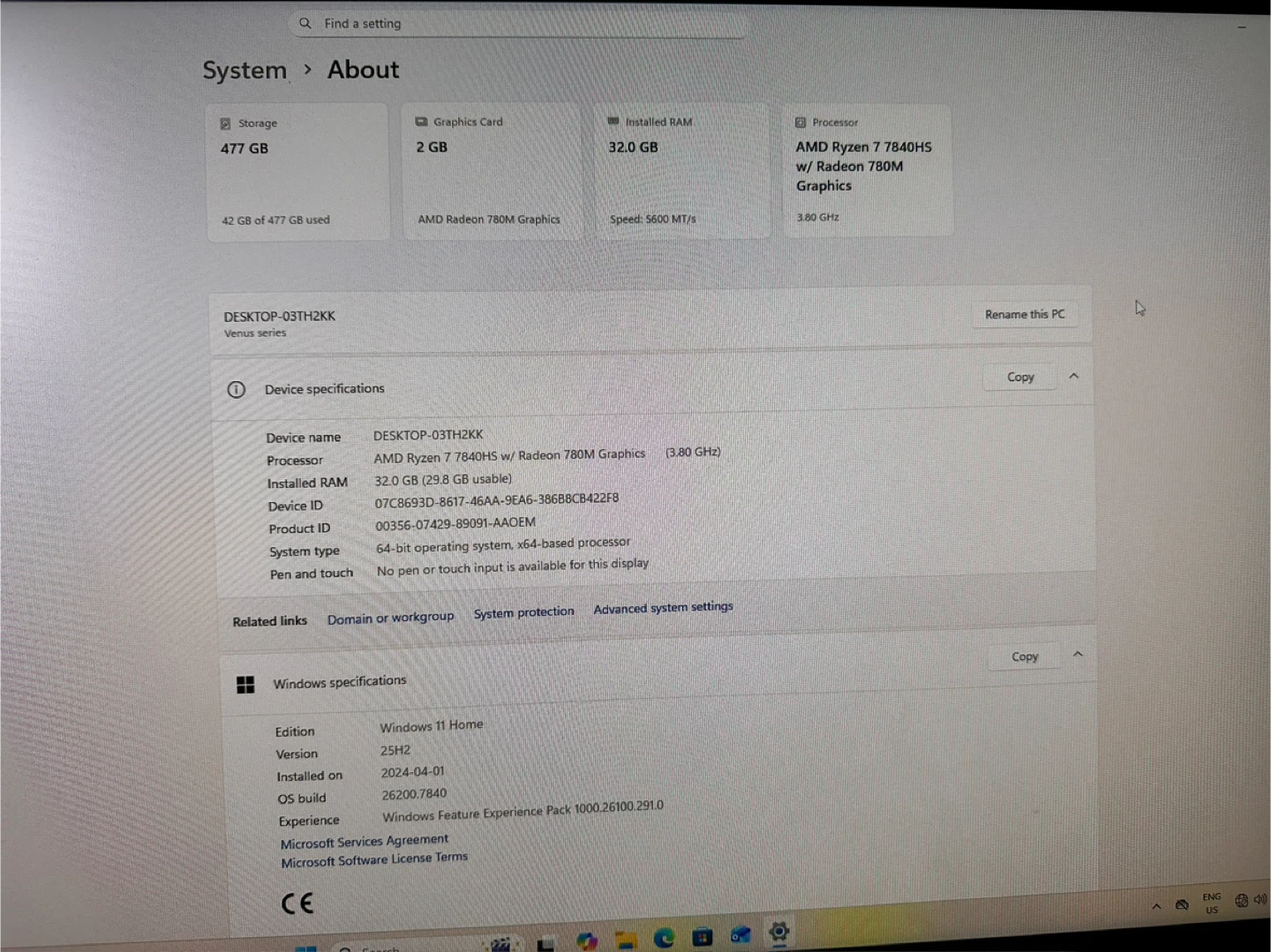The image size is (1271, 952).
Task: Open Outlook from the taskbar
Action: [x=741, y=935]
